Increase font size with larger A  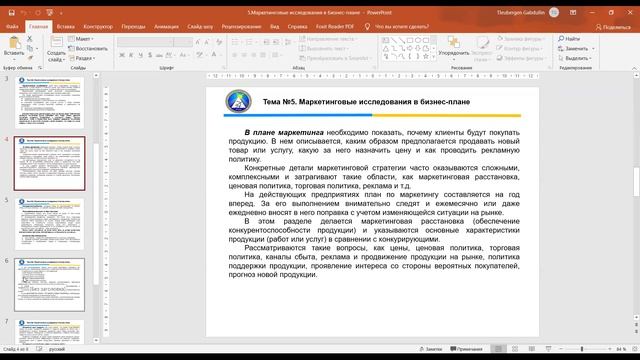coord(198,42)
